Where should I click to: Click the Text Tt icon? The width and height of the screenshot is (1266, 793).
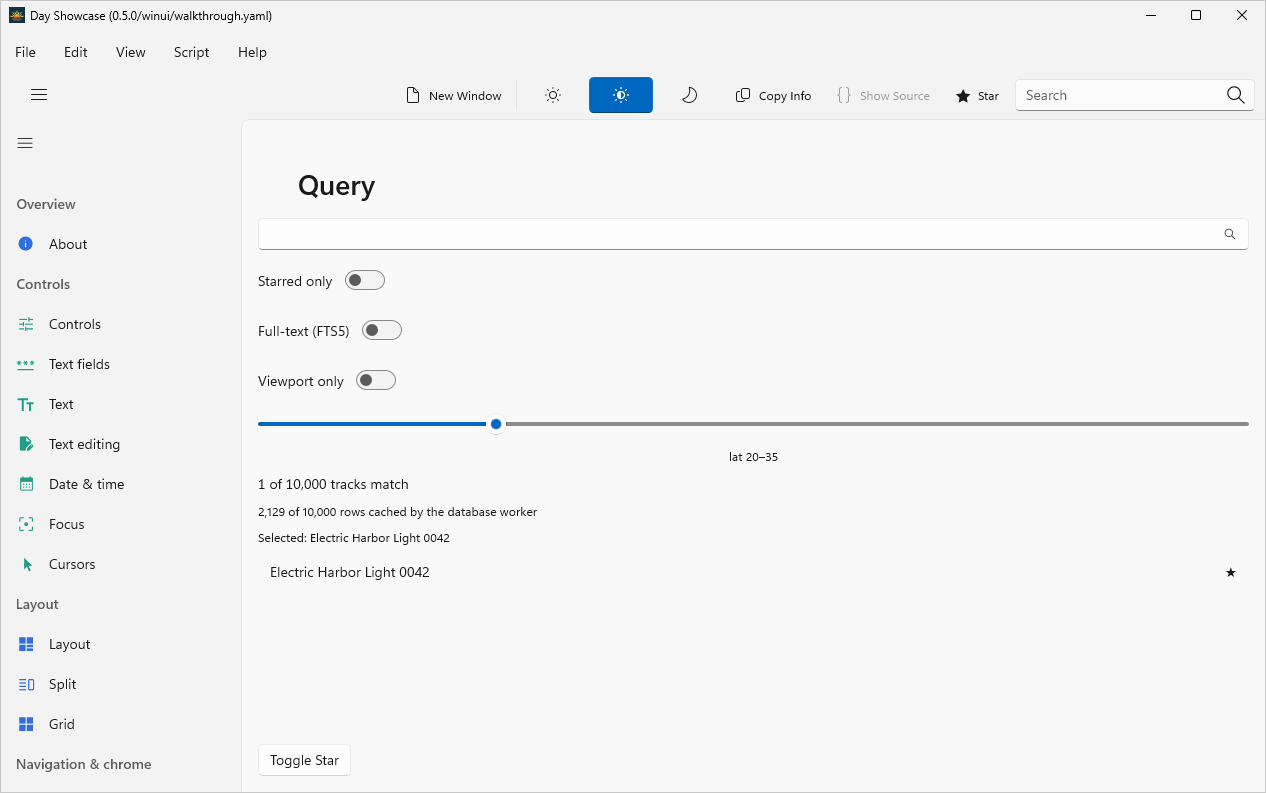coord(26,404)
